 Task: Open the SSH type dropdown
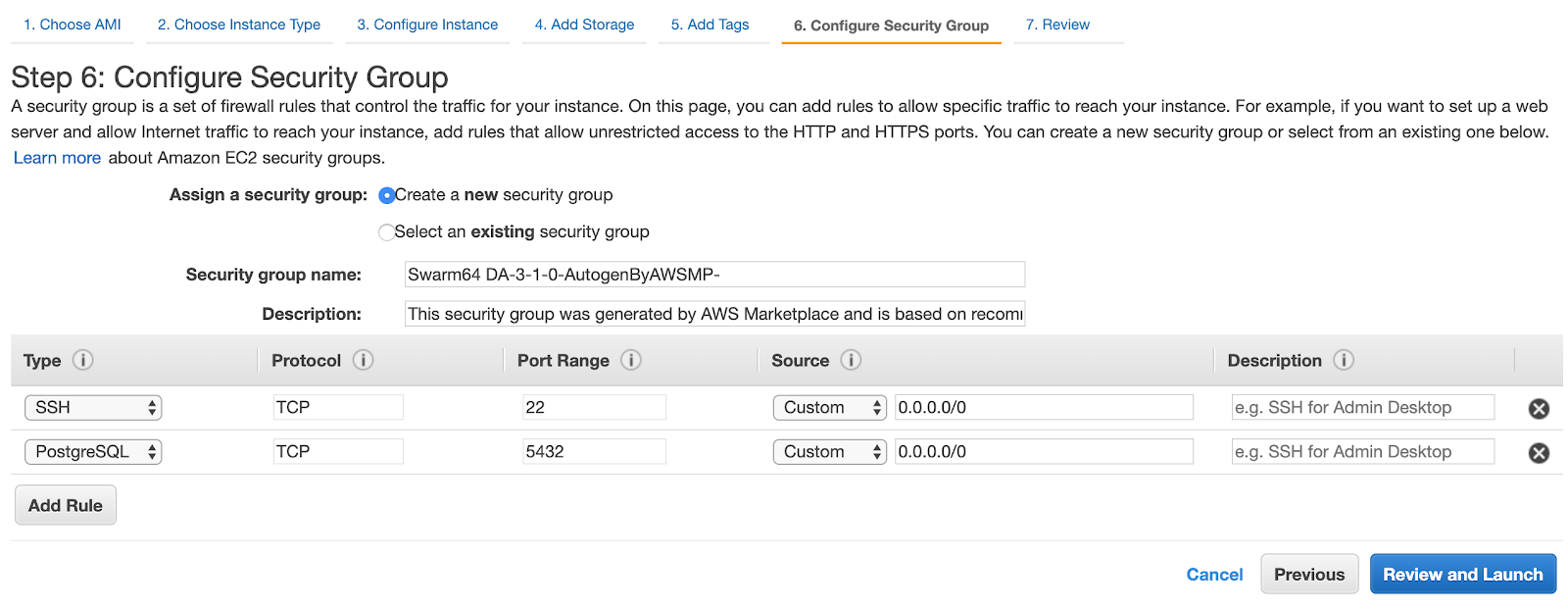pos(93,408)
